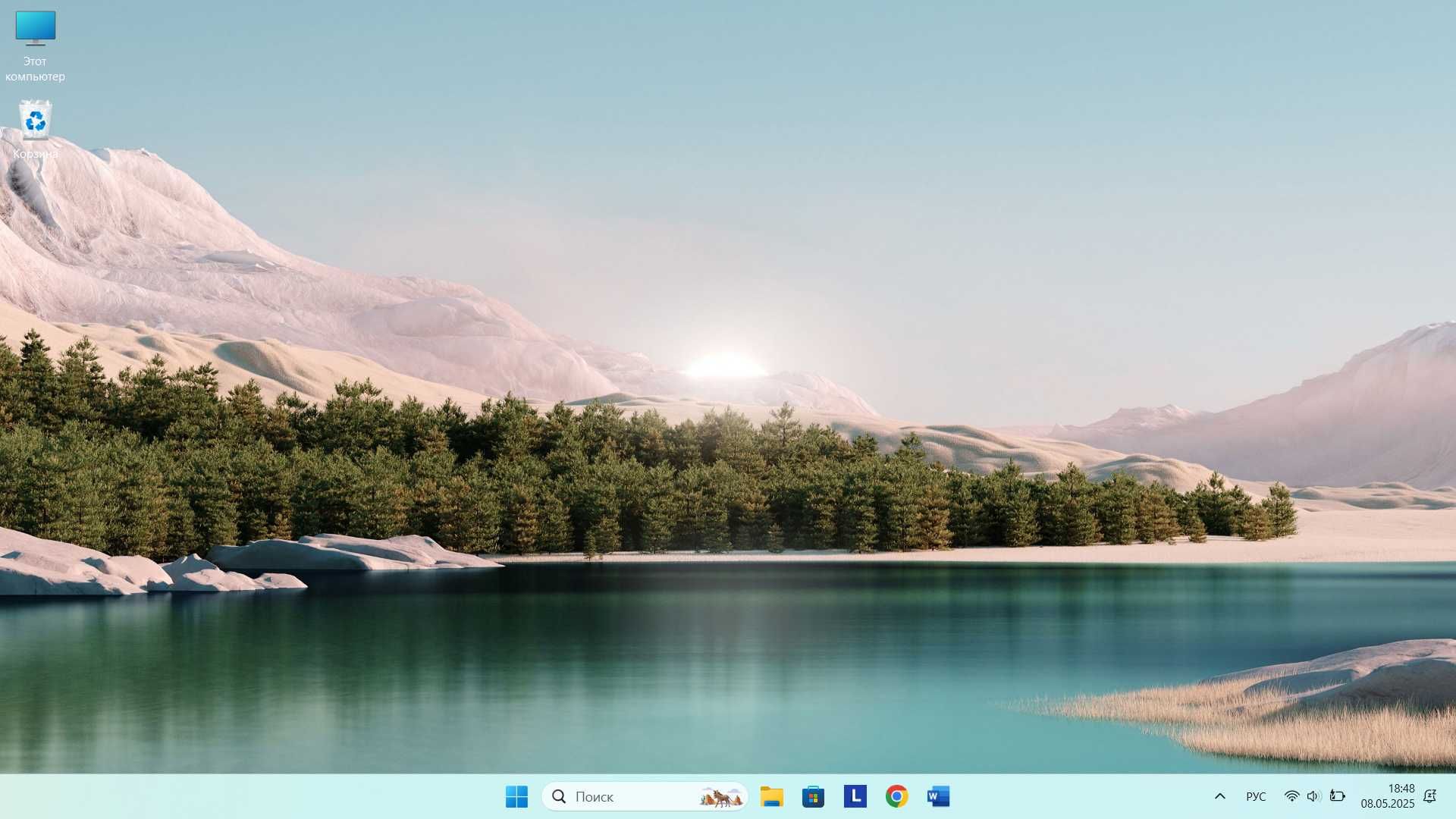Select the 'Этот компьютер' desktop icon
Viewport: 1456px width, 819px height.
tap(35, 45)
